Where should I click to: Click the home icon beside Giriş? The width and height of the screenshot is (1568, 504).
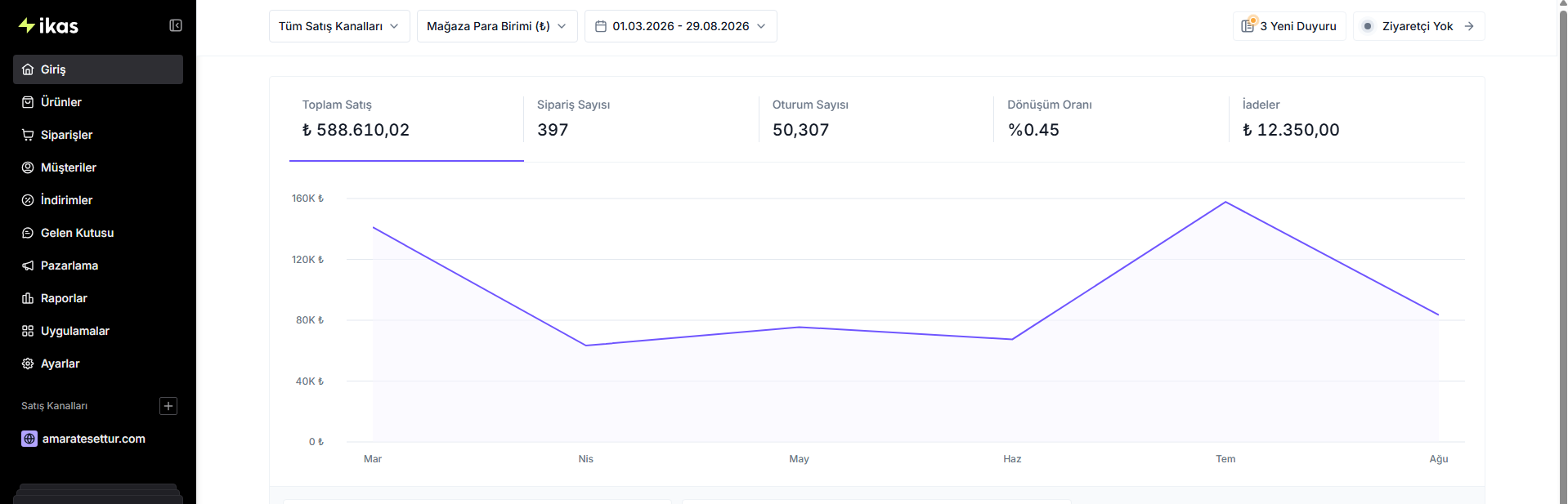coord(28,69)
